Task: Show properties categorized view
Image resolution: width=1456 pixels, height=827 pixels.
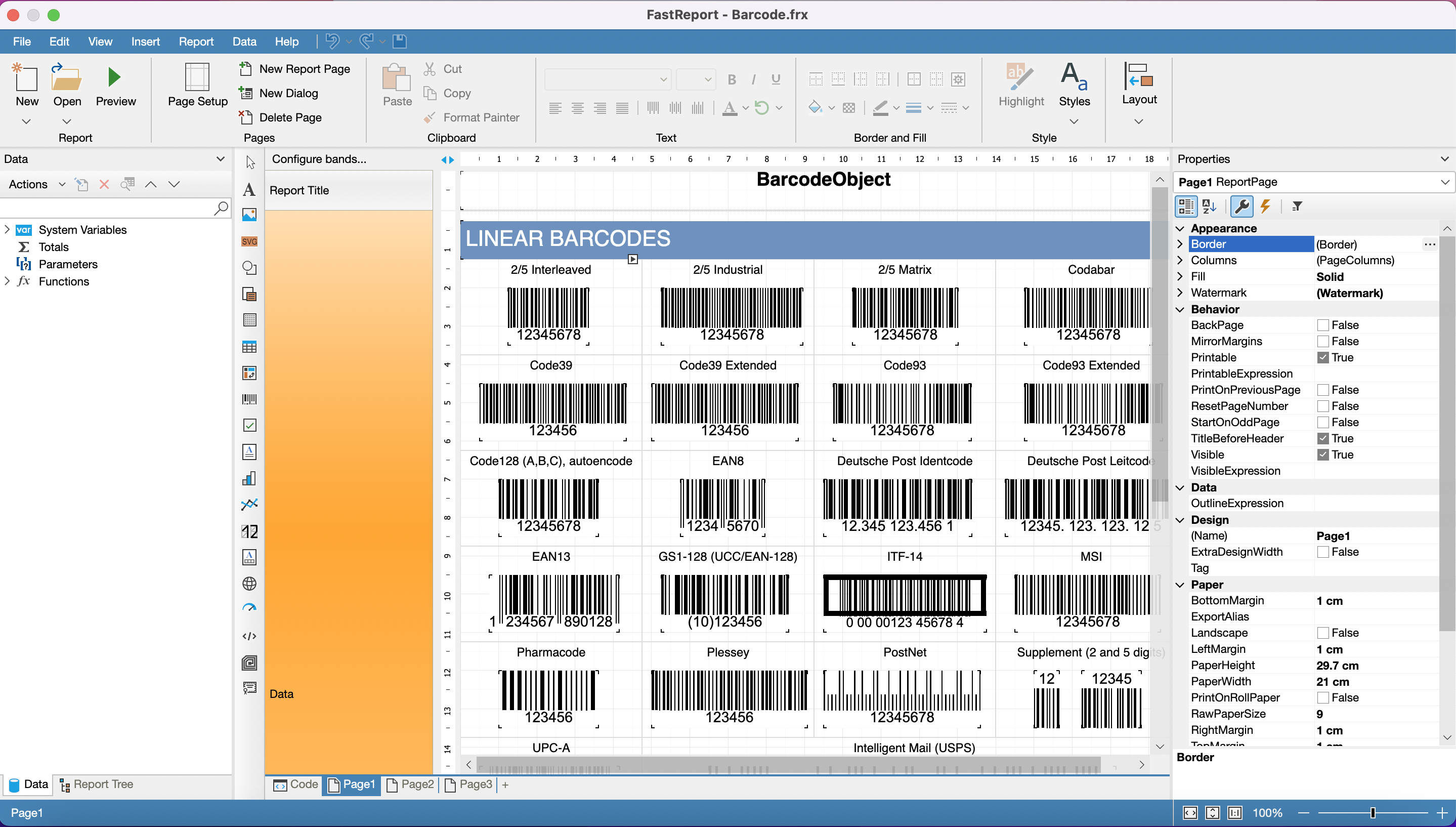Action: tap(1186, 206)
